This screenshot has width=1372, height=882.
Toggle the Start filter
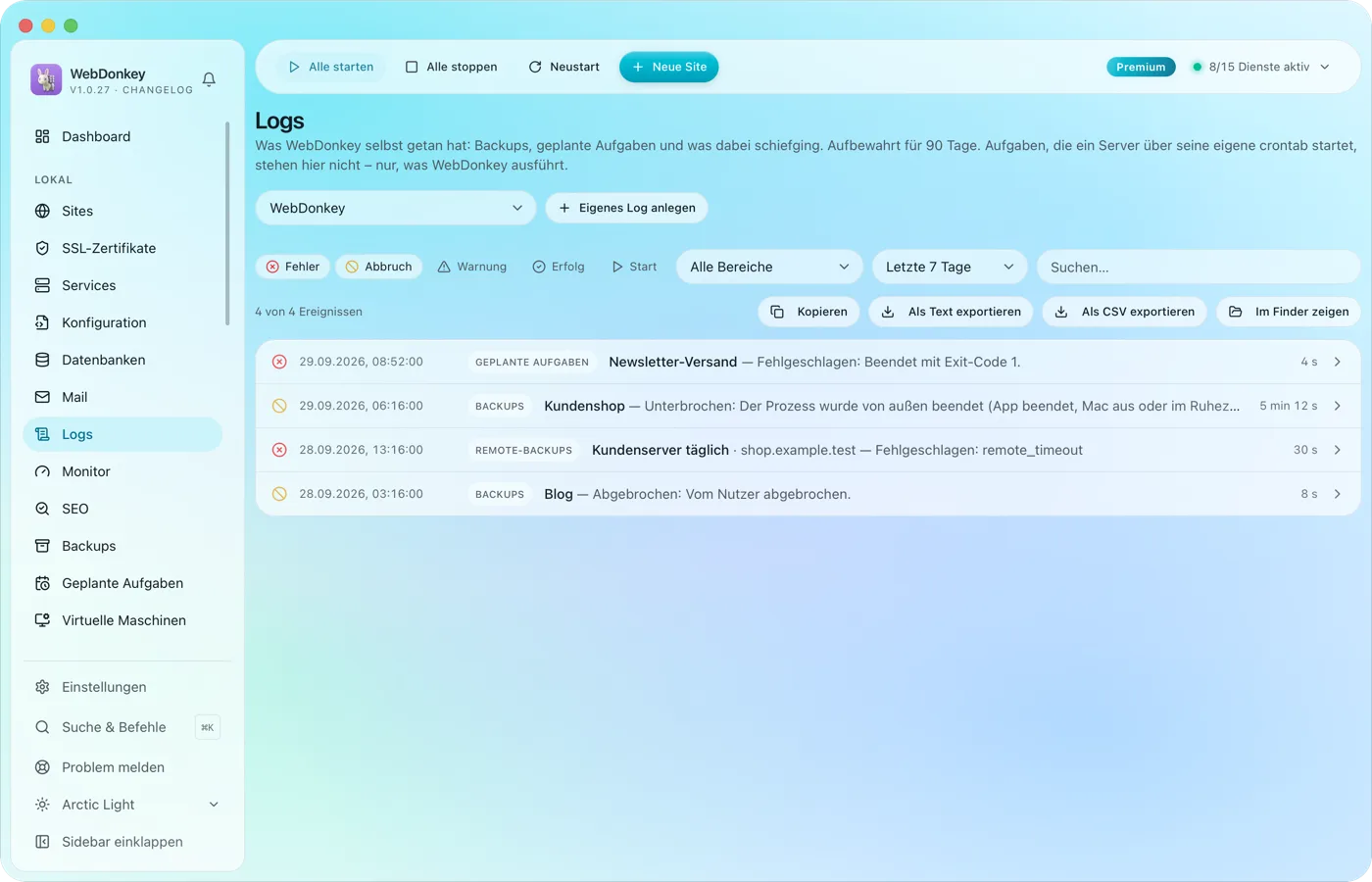pos(634,267)
